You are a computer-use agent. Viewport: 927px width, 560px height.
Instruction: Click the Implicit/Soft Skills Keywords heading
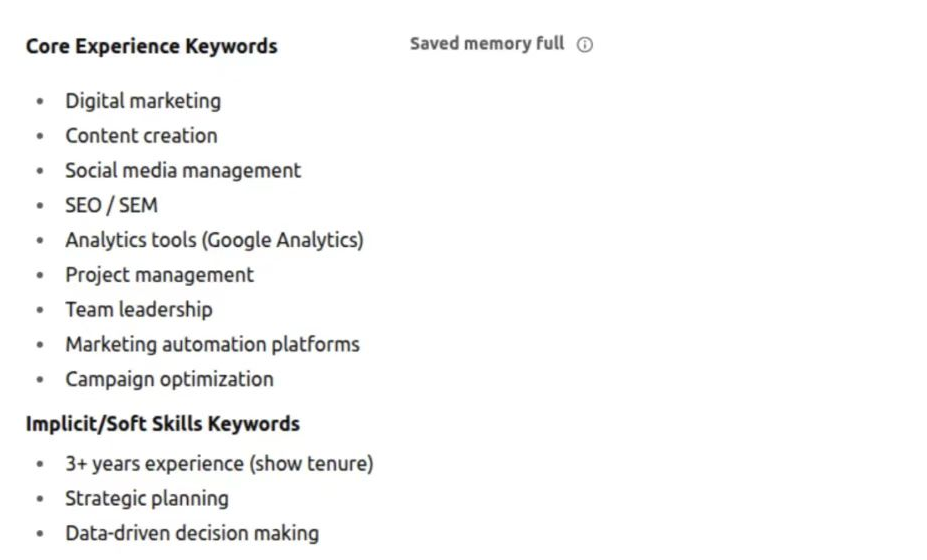click(x=163, y=424)
